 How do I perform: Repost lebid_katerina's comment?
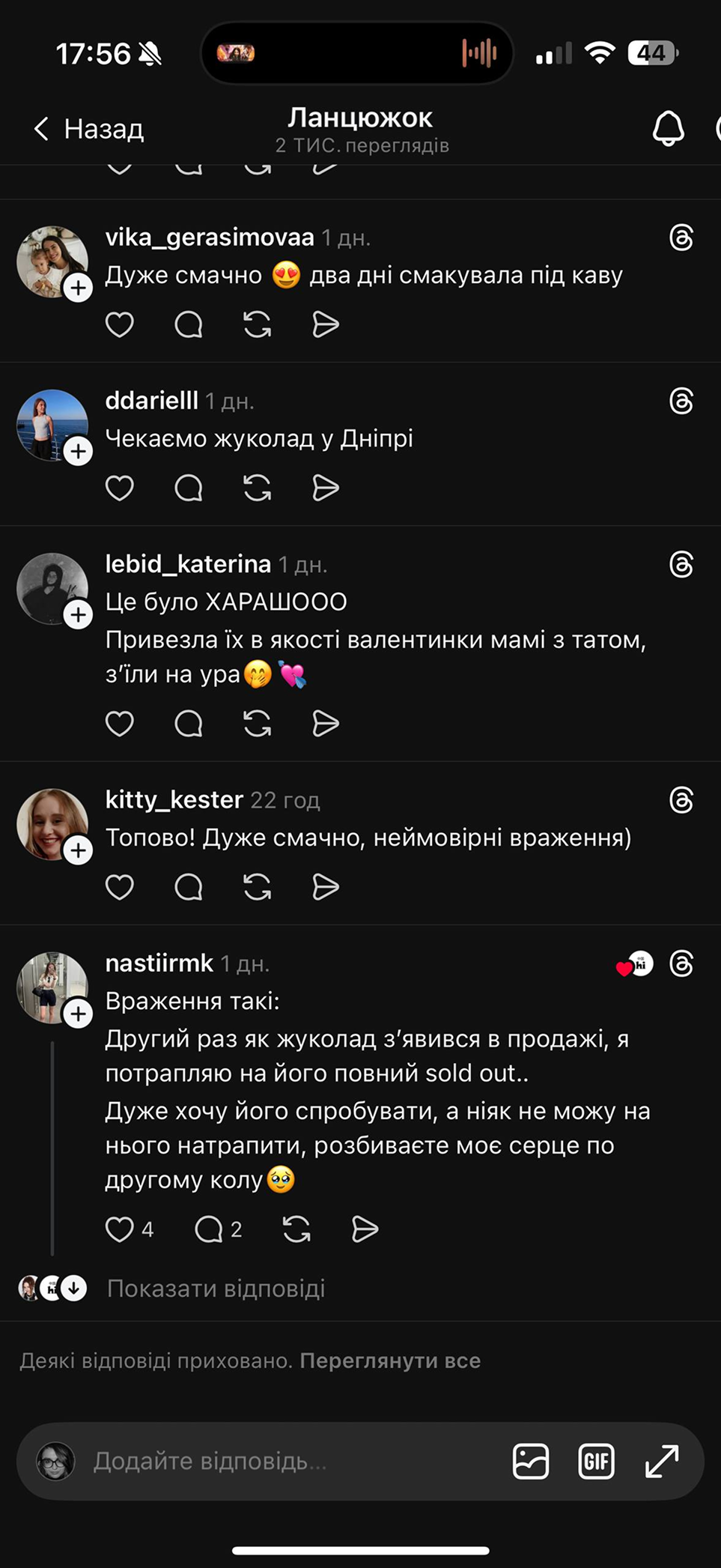coord(258,724)
